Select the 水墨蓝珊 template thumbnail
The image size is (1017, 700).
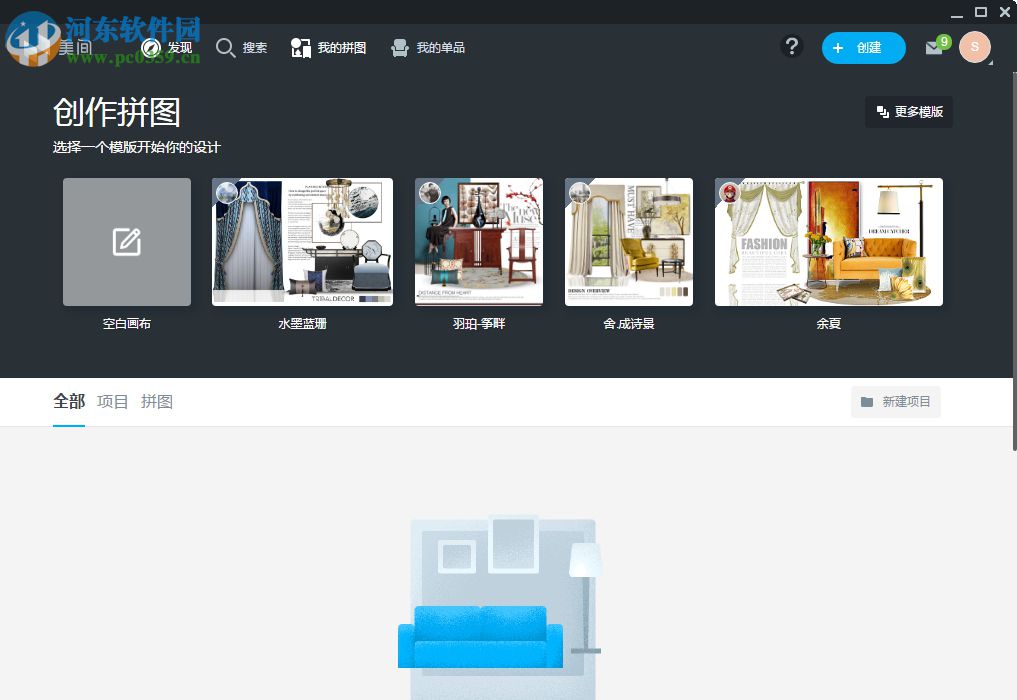(302, 241)
